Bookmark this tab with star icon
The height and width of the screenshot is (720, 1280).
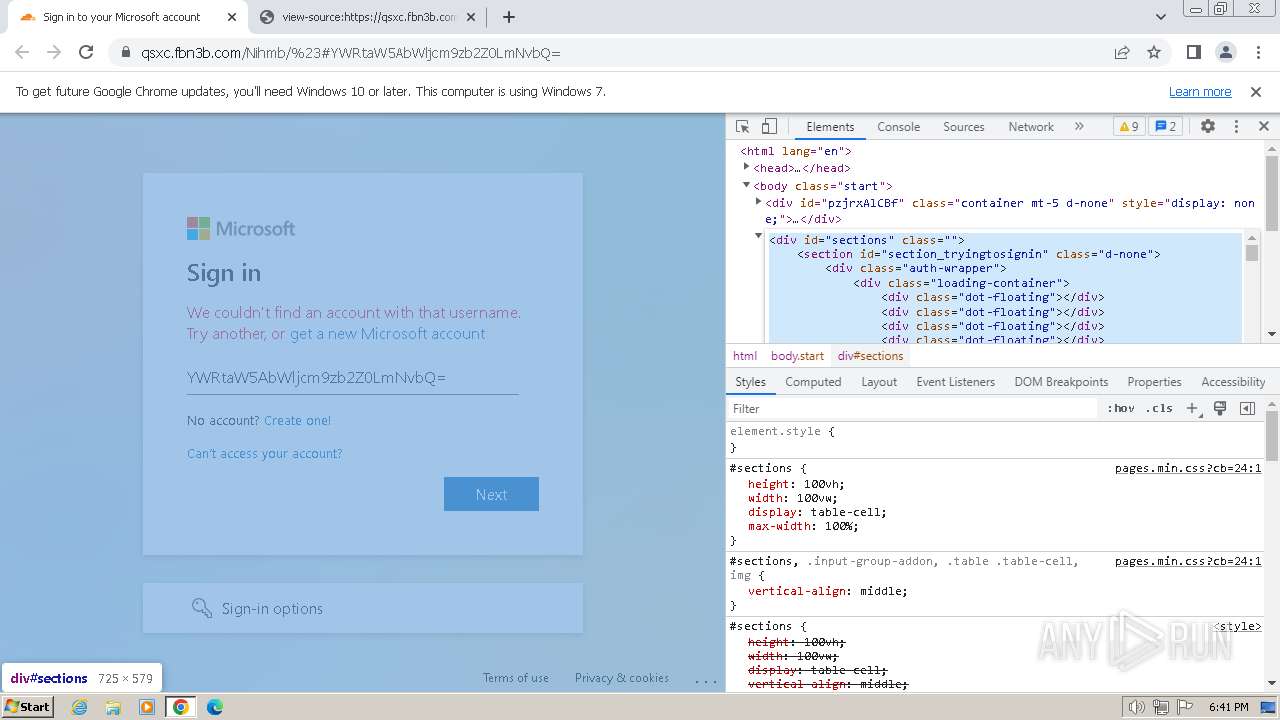pos(1154,53)
